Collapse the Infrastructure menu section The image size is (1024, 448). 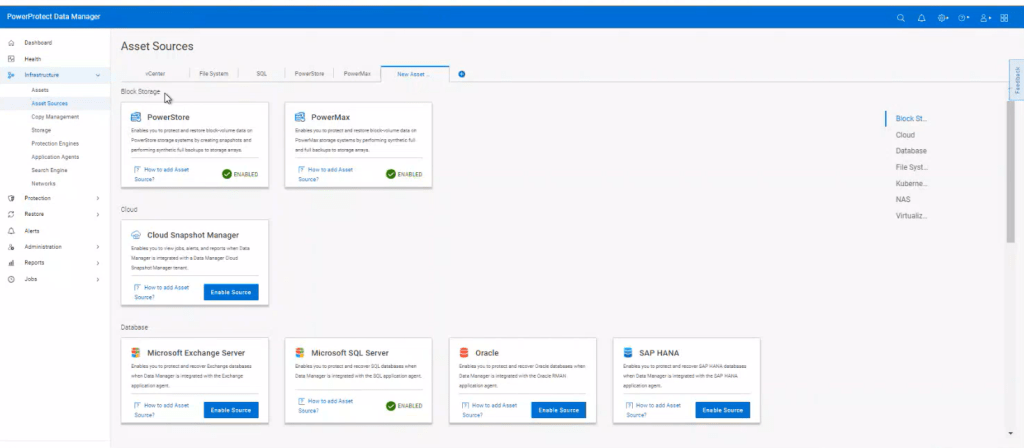tap(97, 75)
